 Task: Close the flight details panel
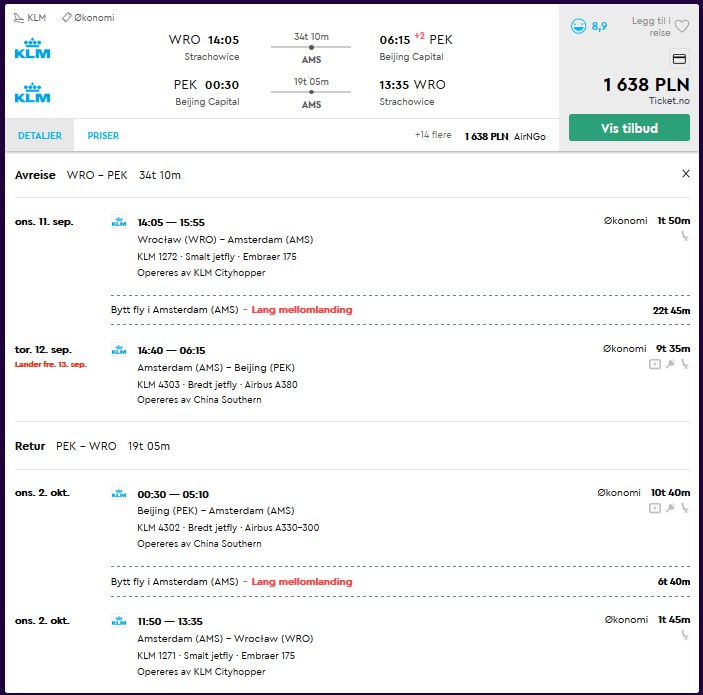(686, 174)
